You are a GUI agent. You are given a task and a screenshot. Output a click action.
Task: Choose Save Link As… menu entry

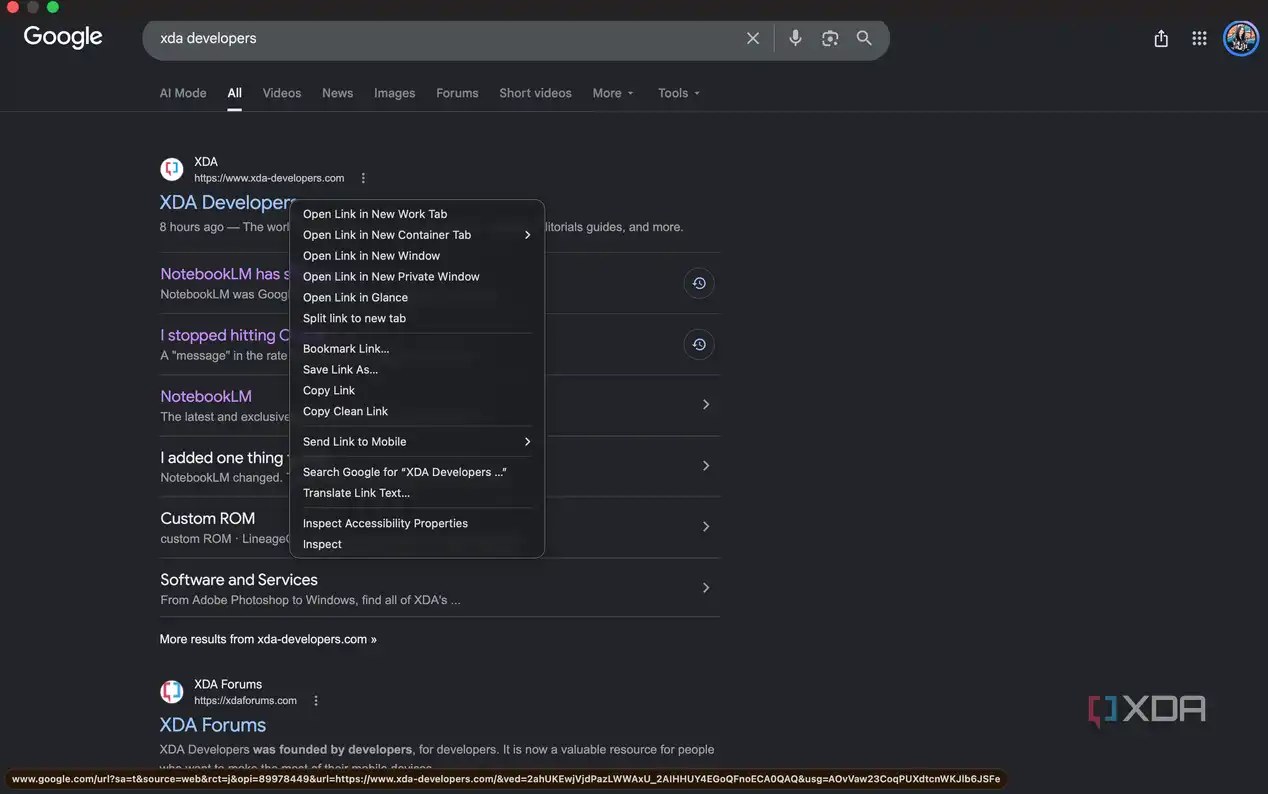417,370
